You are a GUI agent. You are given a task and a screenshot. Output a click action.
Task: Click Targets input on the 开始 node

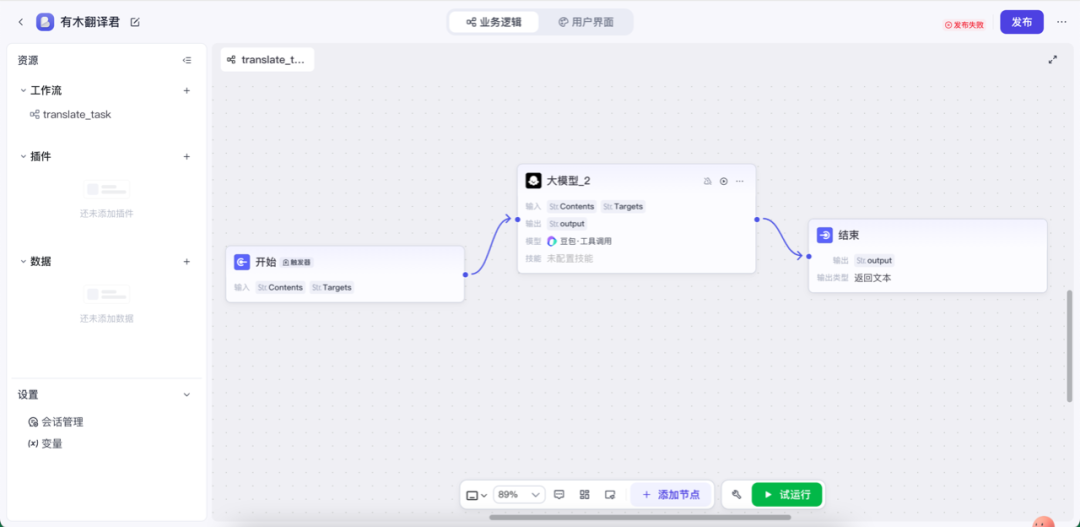[332, 287]
